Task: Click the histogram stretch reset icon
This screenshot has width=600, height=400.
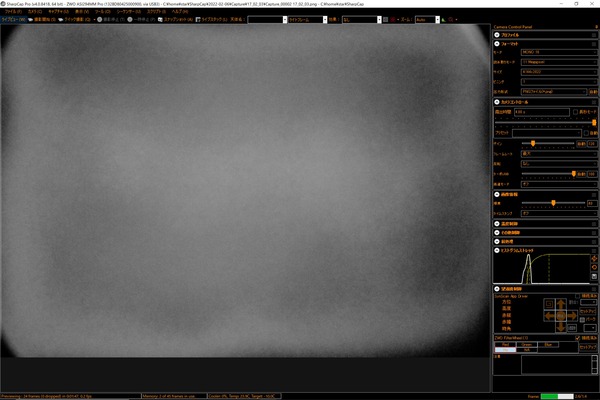Action: point(594,268)
